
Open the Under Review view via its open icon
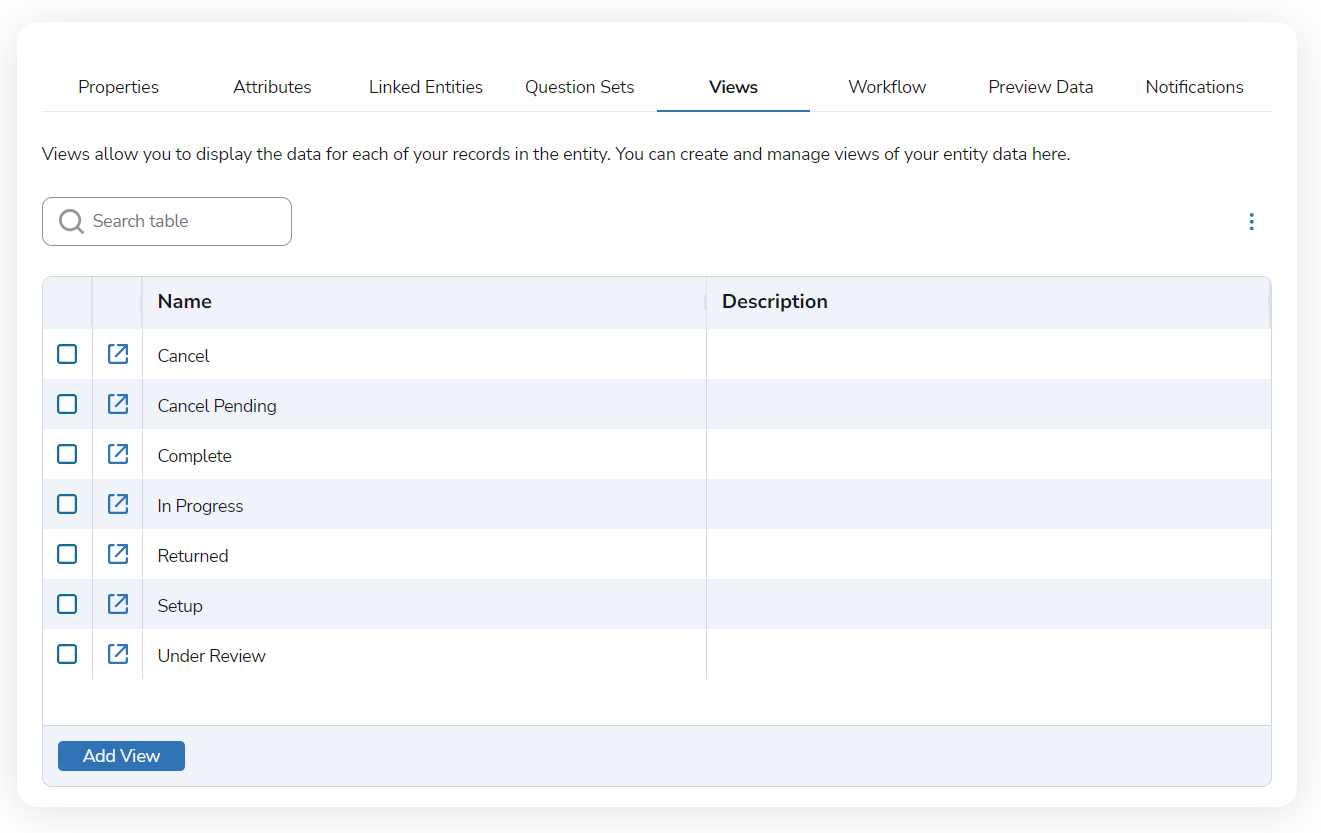[x=118, y=654]
